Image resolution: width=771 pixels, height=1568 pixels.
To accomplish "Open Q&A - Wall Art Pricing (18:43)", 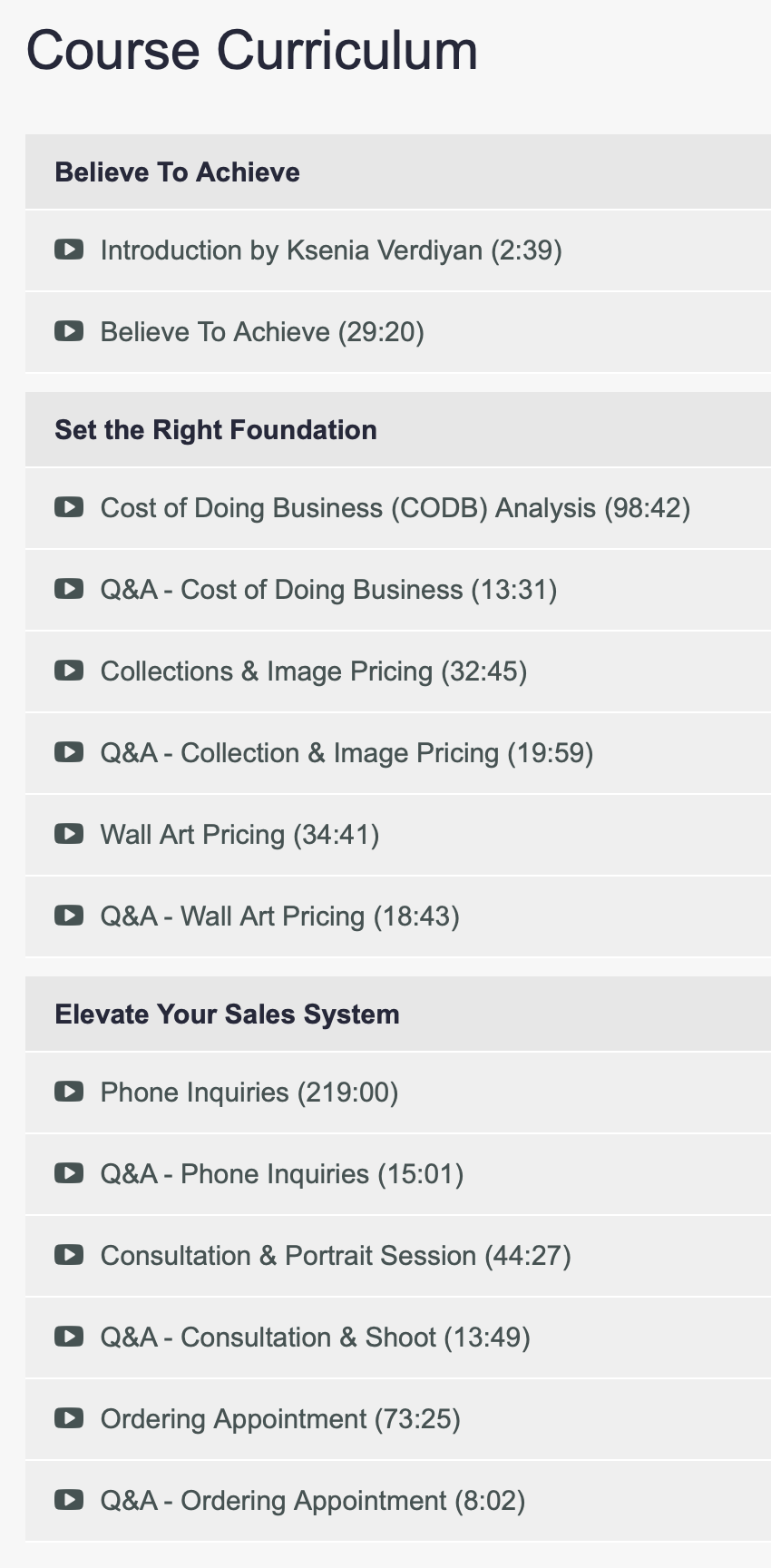I will click(x=398, y=916).
